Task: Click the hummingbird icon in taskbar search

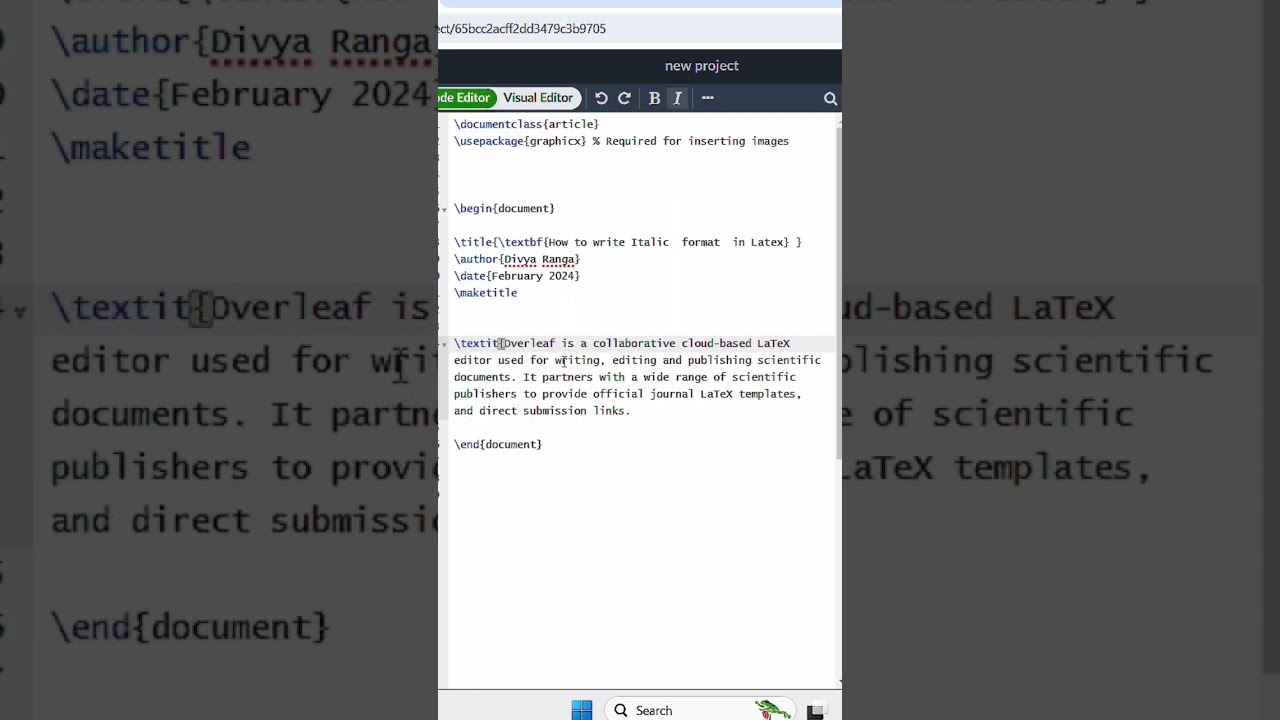Action: coord(772,710)
